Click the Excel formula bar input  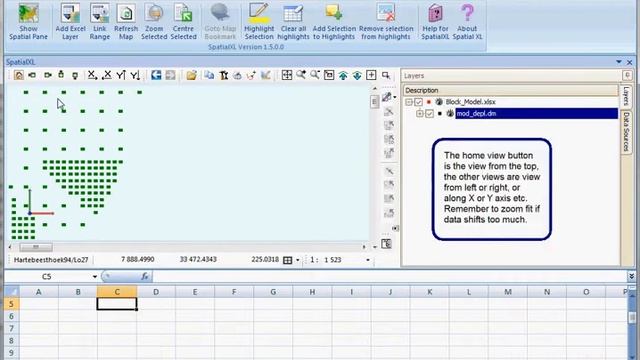point(390,277)
